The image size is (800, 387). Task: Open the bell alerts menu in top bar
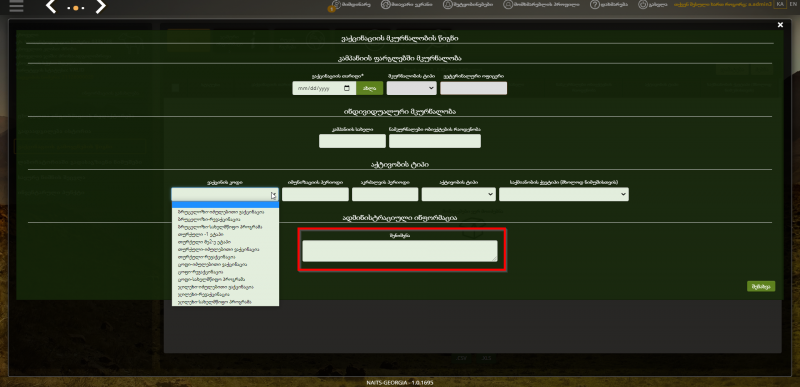coord(448,5)
